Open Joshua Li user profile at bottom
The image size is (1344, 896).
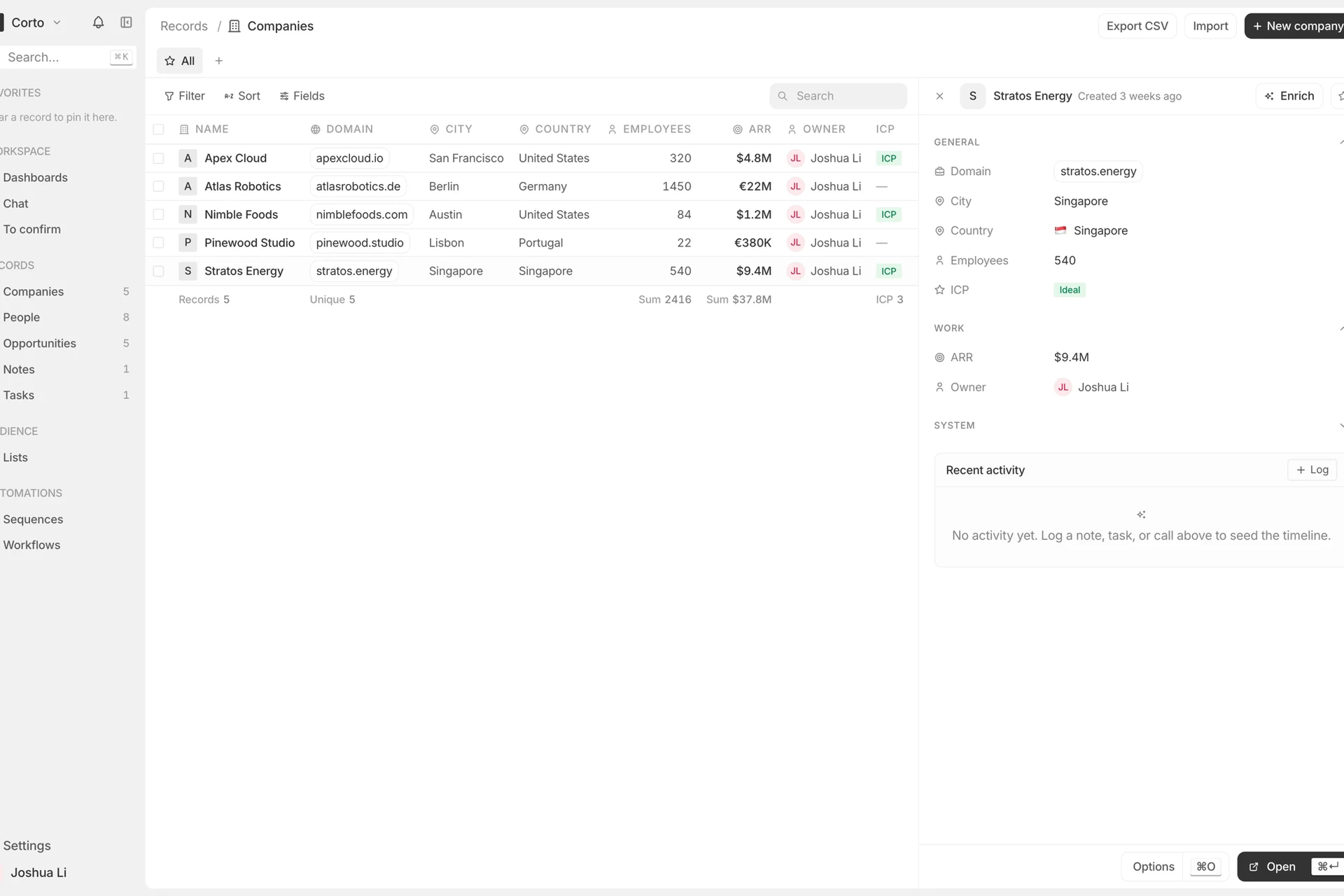tap(38, 872)
